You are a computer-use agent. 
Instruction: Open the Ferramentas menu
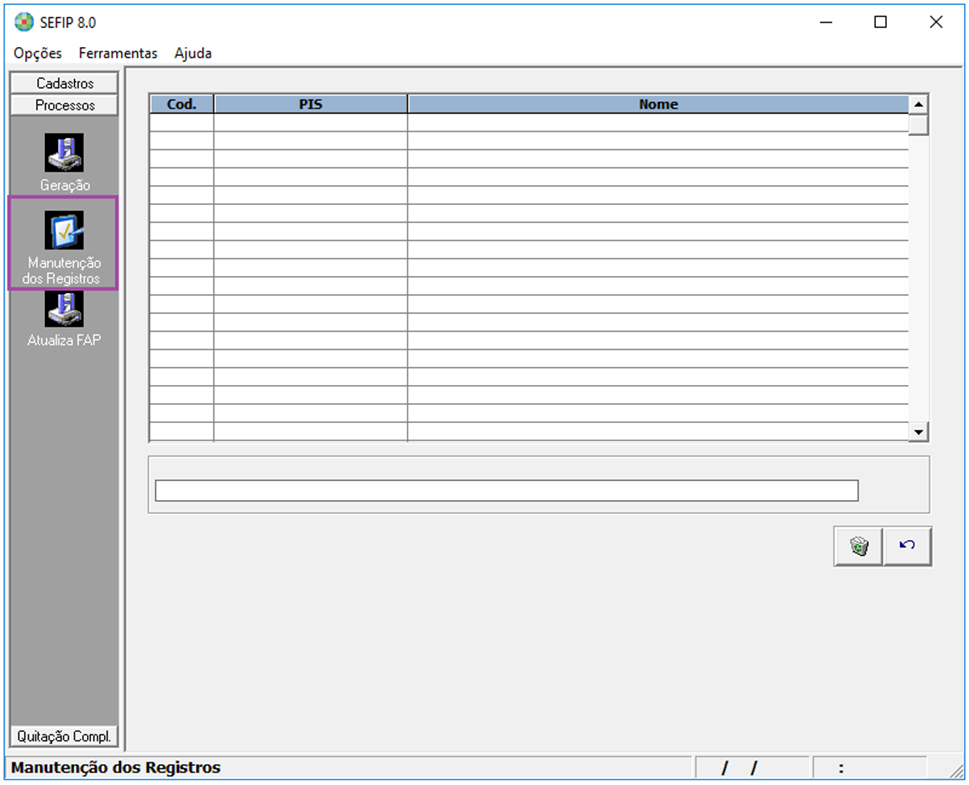(x=118, y=53)
